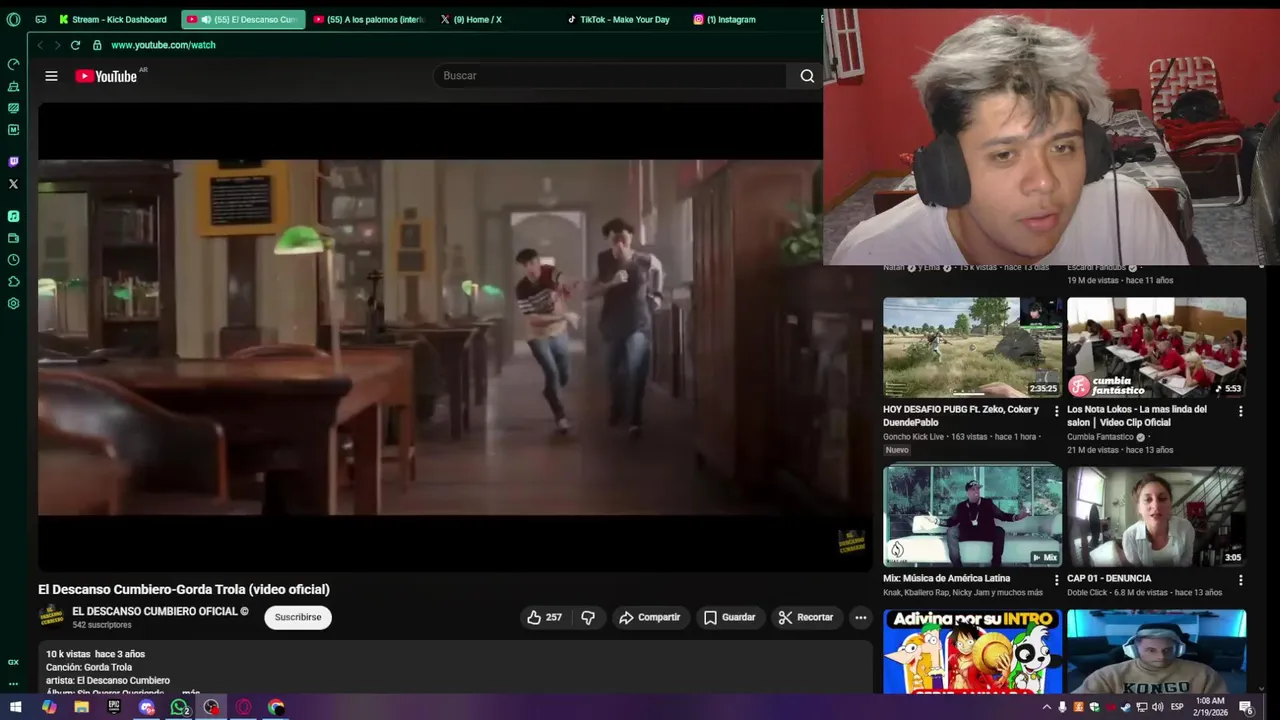Viewport: 1280px width, 720px height.
Task: Open options menu for HOY DESAFIO PUBG video
Action: pos(1056,411)
